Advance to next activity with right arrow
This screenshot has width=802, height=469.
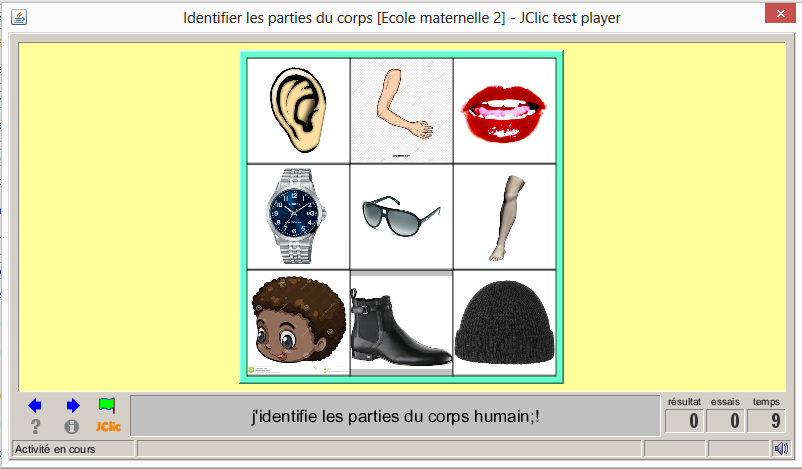click(x=73, y=406)
